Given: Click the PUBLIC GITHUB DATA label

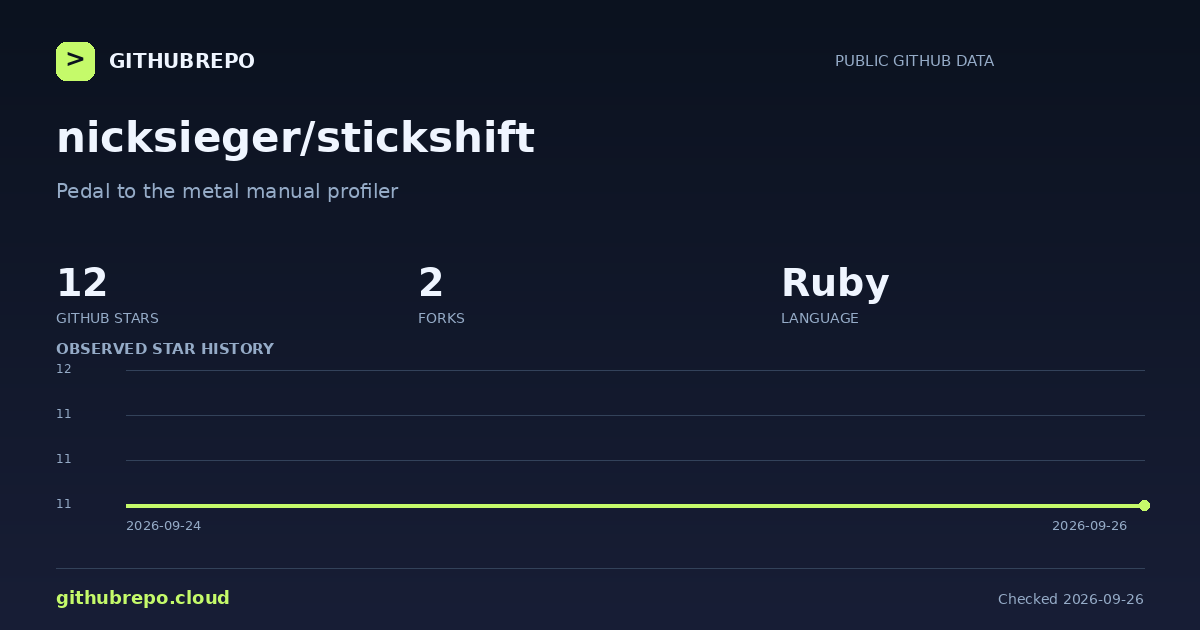Looking at the screenshot, I should pyautogui.click(x=914, y=61).
